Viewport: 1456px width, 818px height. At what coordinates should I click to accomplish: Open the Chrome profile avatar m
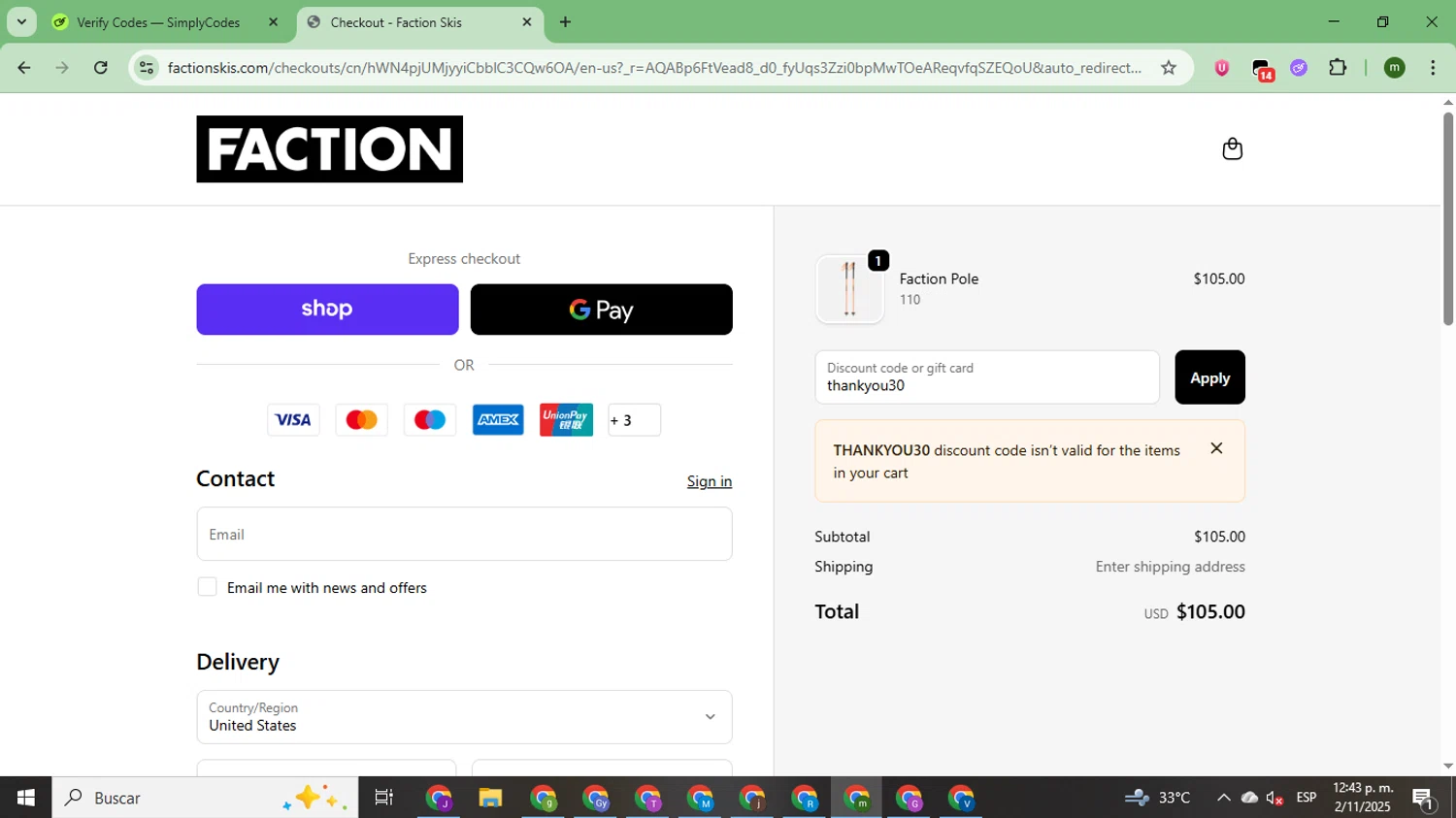point(1395,68)
